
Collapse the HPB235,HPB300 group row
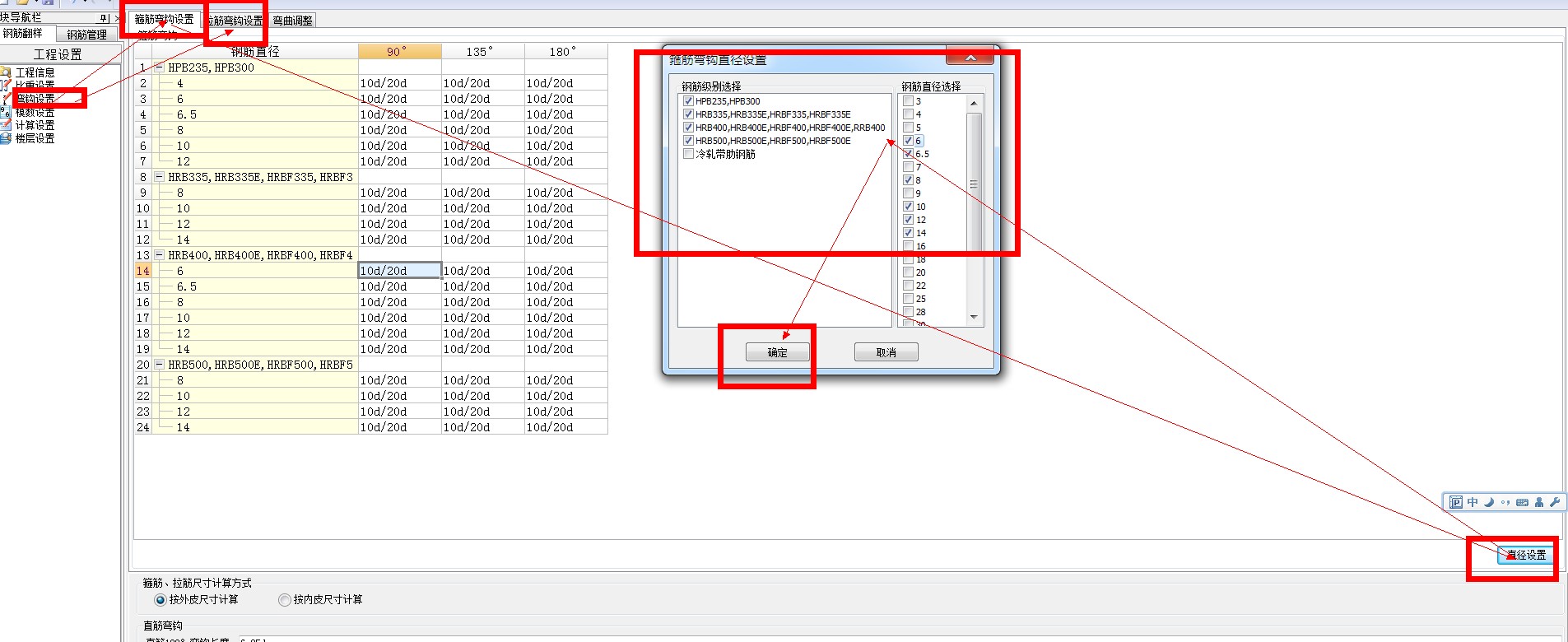coord(160,67)
